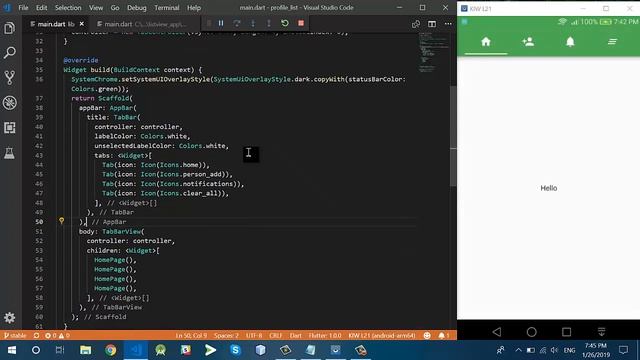Open More Actions ellipsis in editor
640x360 pixels.
click(448, 24)
